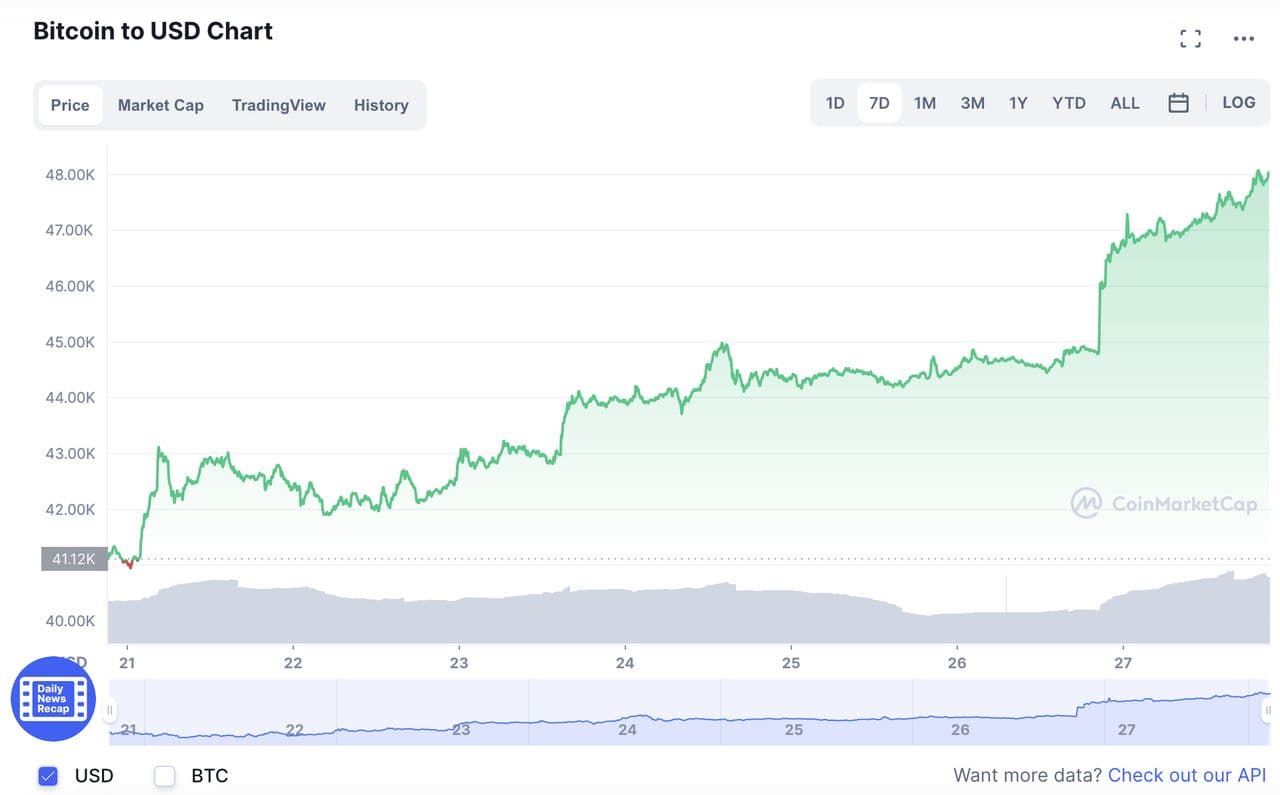Select the ALL time range

tap(1124, 103)
